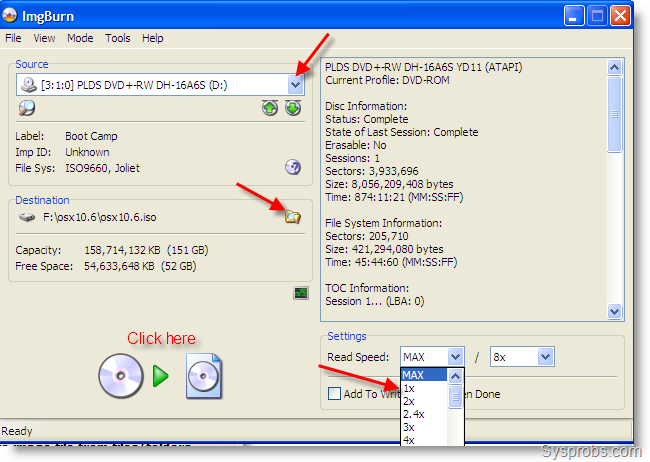Click the hard disk icon beside destination path
Screen dimensions: 650x462
[x=27, y=217]
